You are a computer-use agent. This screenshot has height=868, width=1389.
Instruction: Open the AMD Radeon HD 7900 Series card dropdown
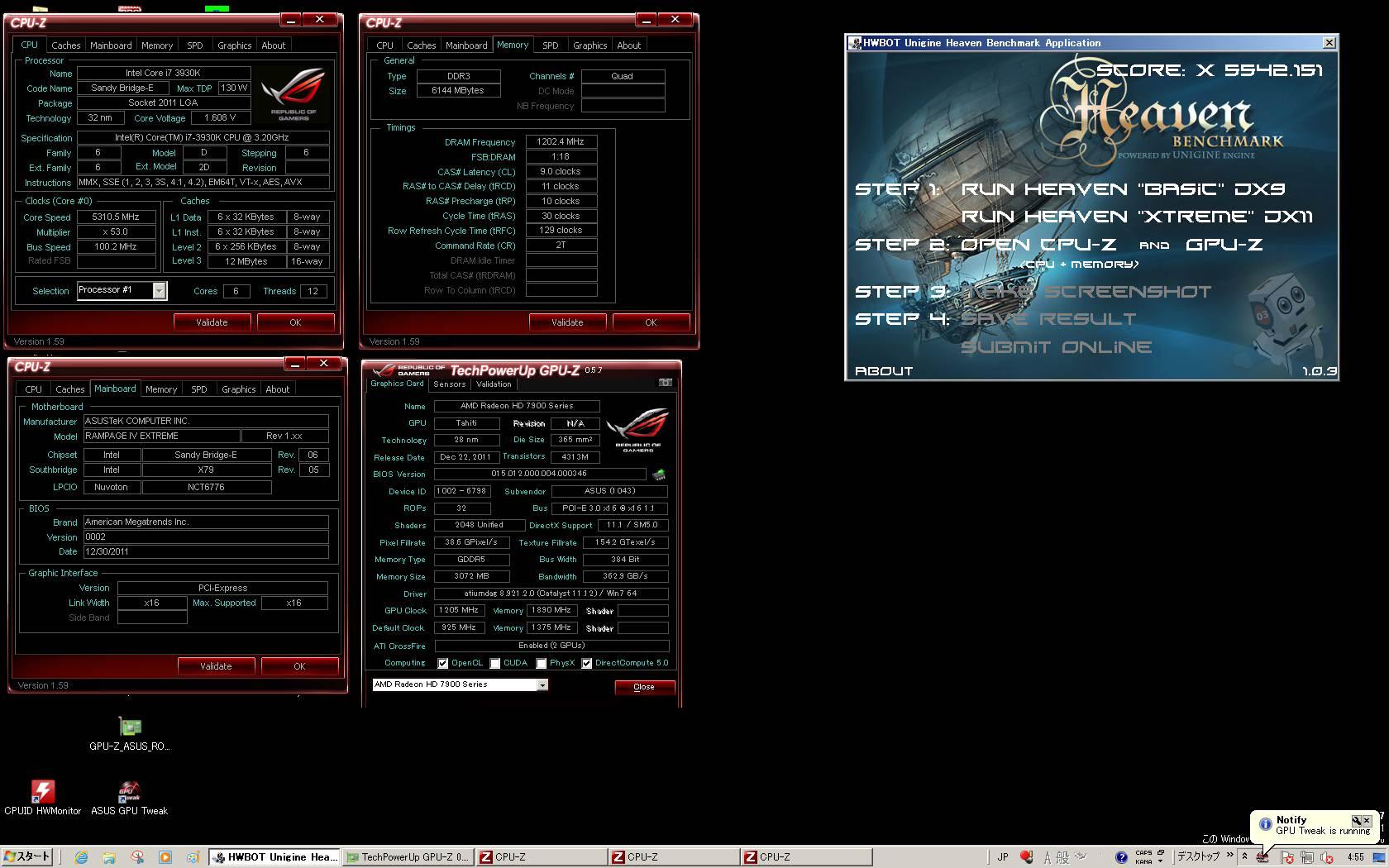[x=542, y=684]
